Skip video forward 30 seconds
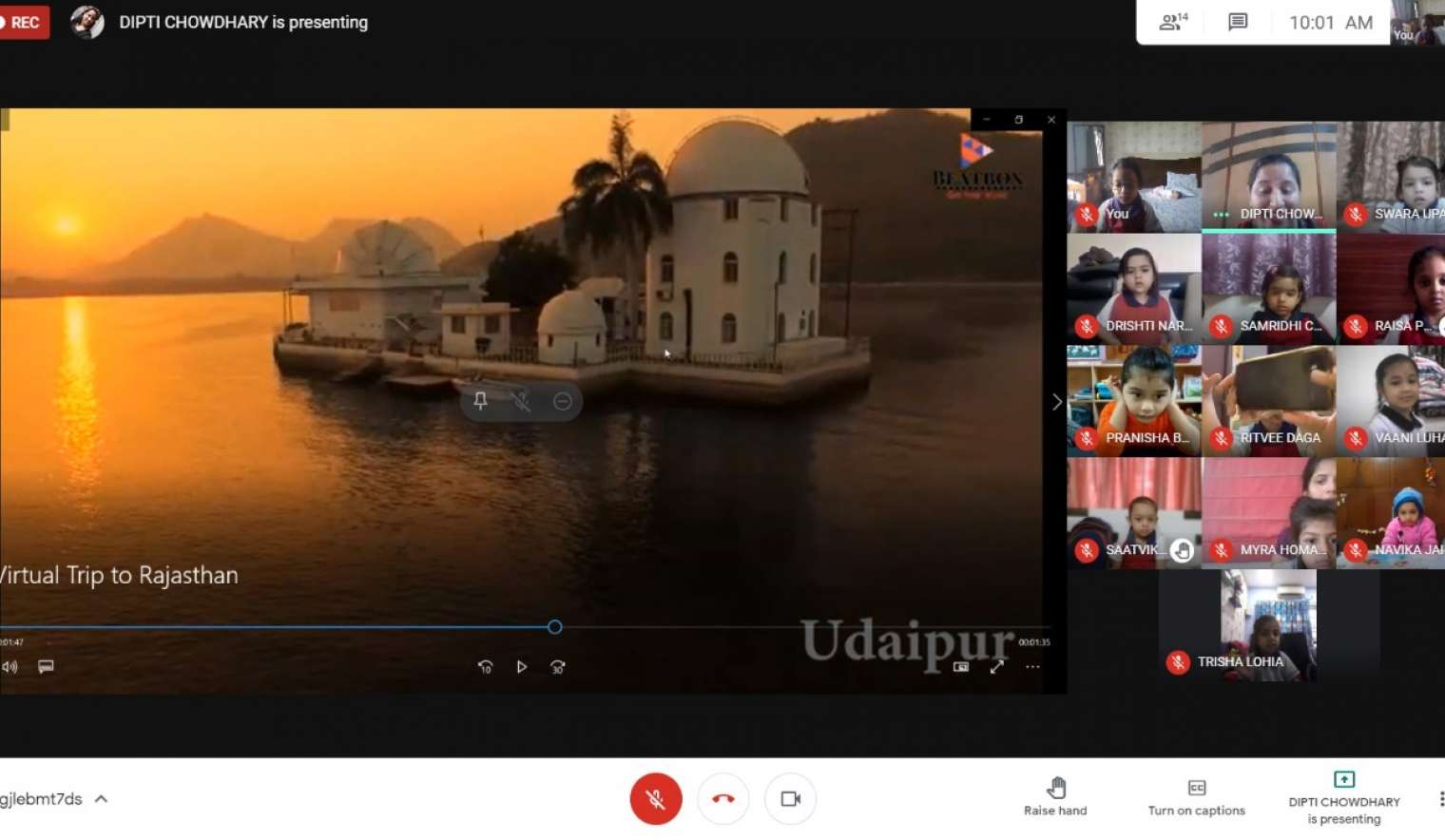The image size is (1445, 840). pos(558,667)
